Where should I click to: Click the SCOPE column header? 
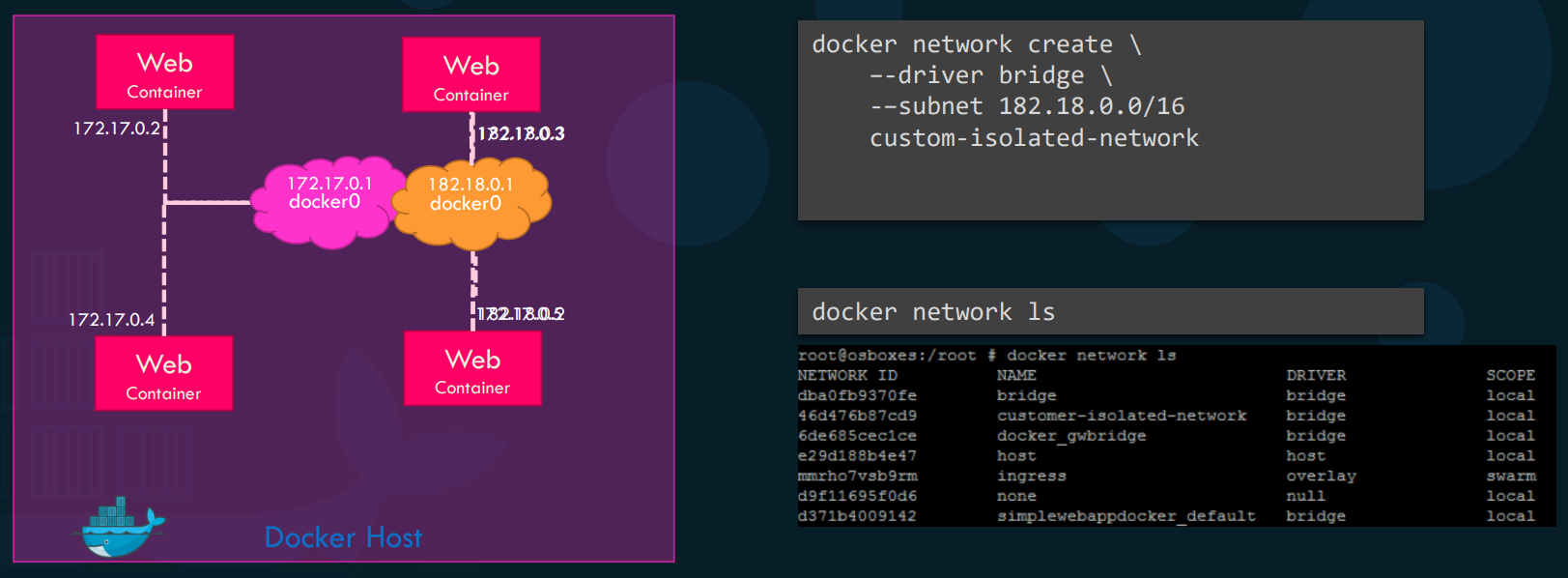[1510, 375]
